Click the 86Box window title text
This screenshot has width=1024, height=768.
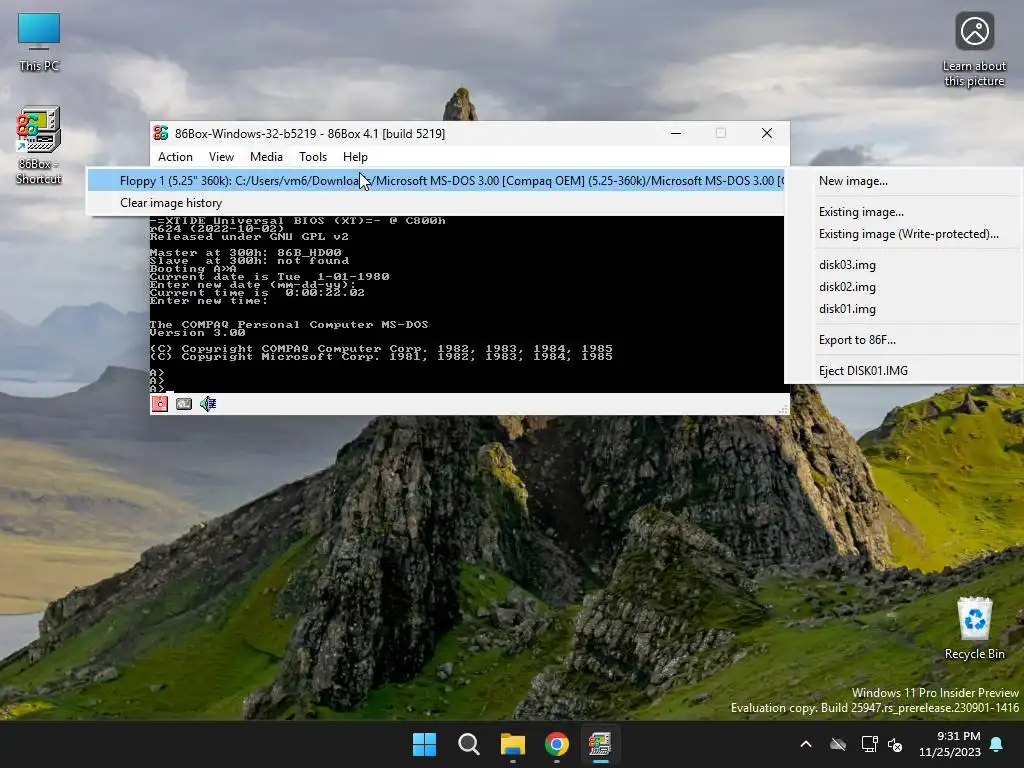pyautogui.click(x=310, y=133)
